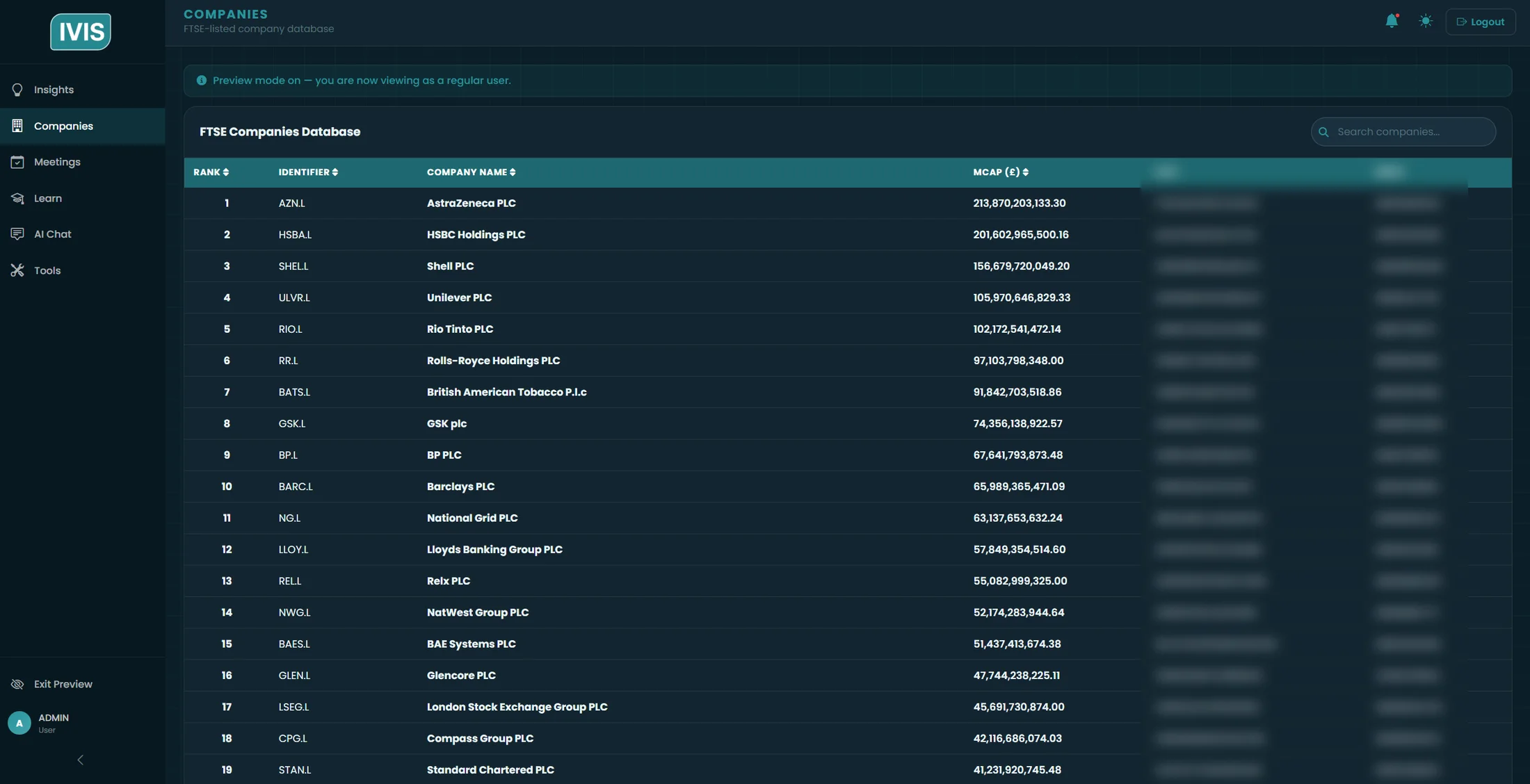Focus the Search companies field
The height and width of the screenshot is (784, 1530).
1403,131
